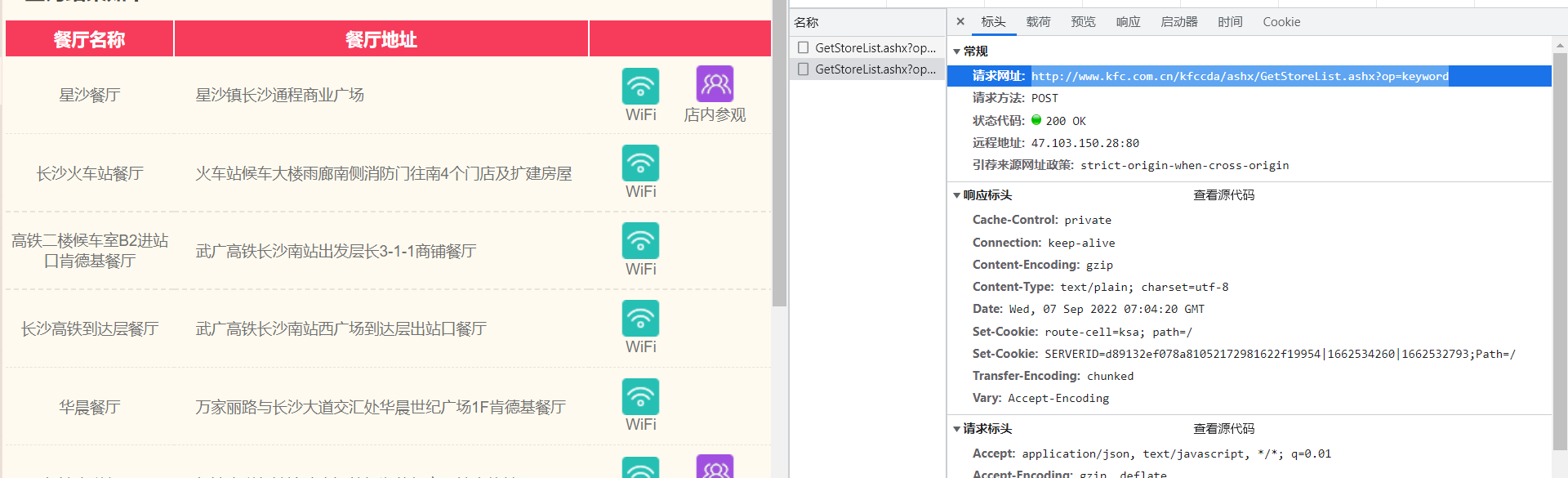Screen dimensions: 1568x478
Task: Click the Connection keep-alive header
Action: click(x=1044, y=243)
